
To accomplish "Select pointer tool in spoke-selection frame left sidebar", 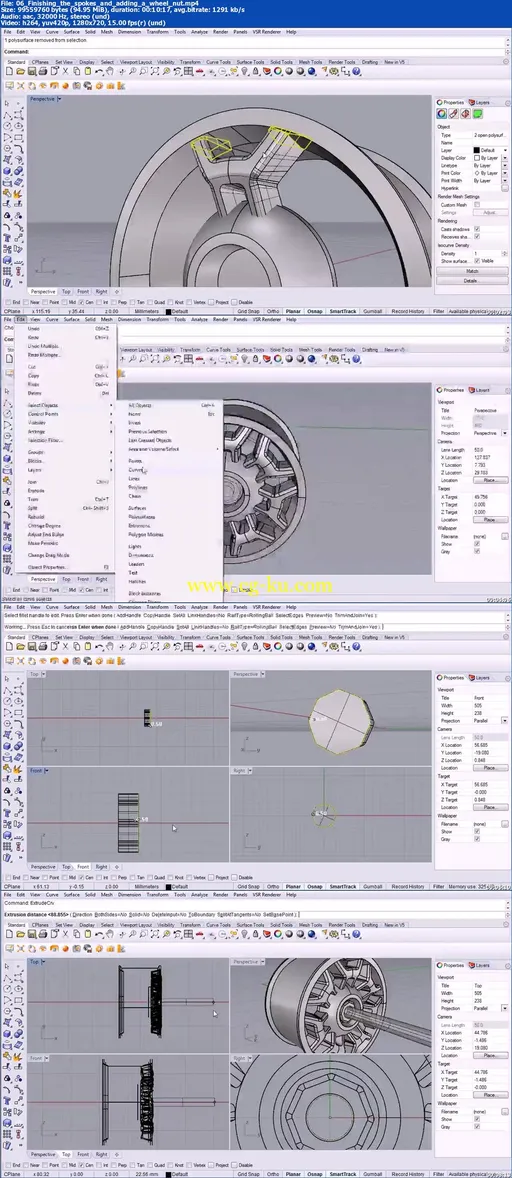I will 7,103.
